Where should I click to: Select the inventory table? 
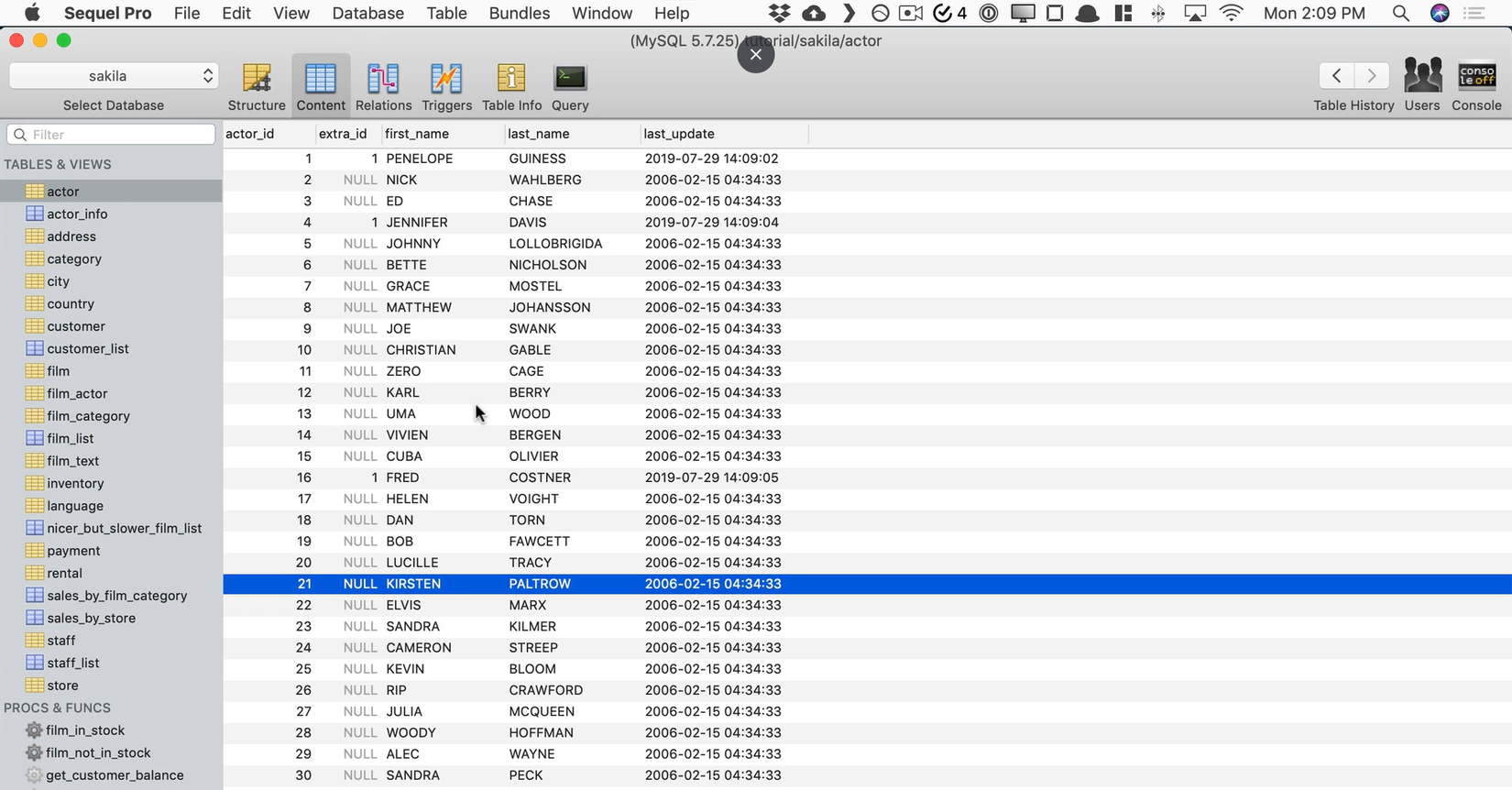(111, 483)
